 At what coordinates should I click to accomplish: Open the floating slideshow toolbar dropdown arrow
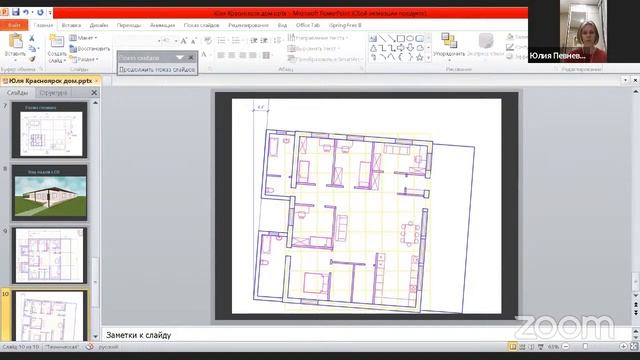[x=180, y=58]
